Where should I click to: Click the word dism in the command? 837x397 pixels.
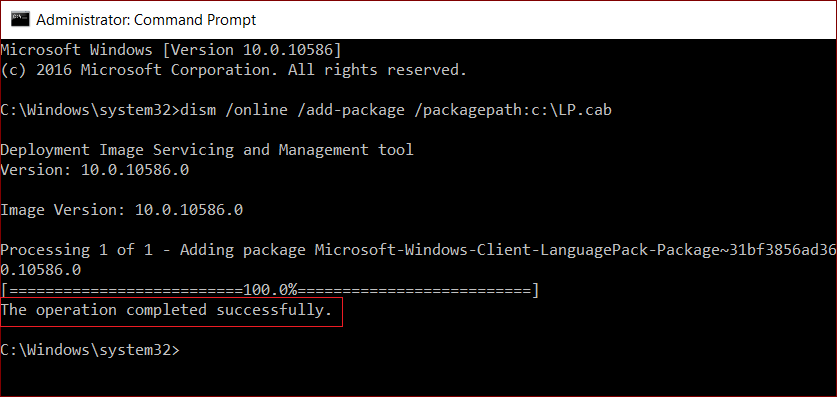coord(198,110)
